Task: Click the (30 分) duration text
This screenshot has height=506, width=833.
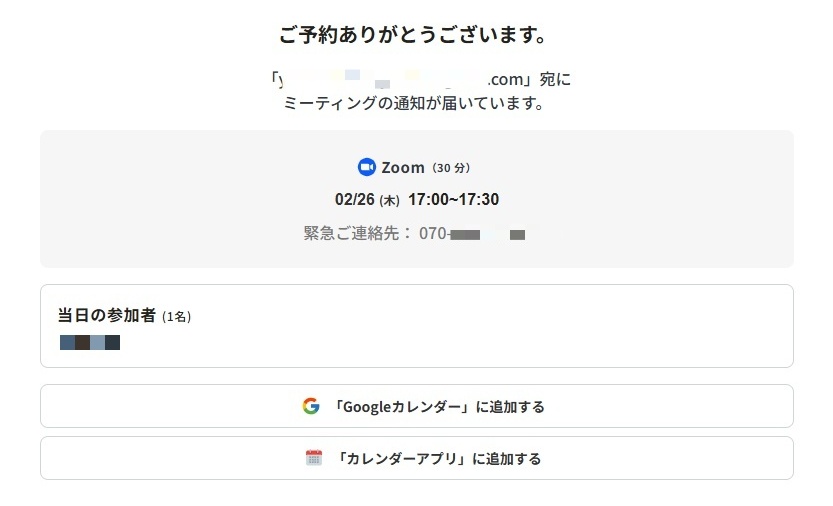Action: [451, 168]
